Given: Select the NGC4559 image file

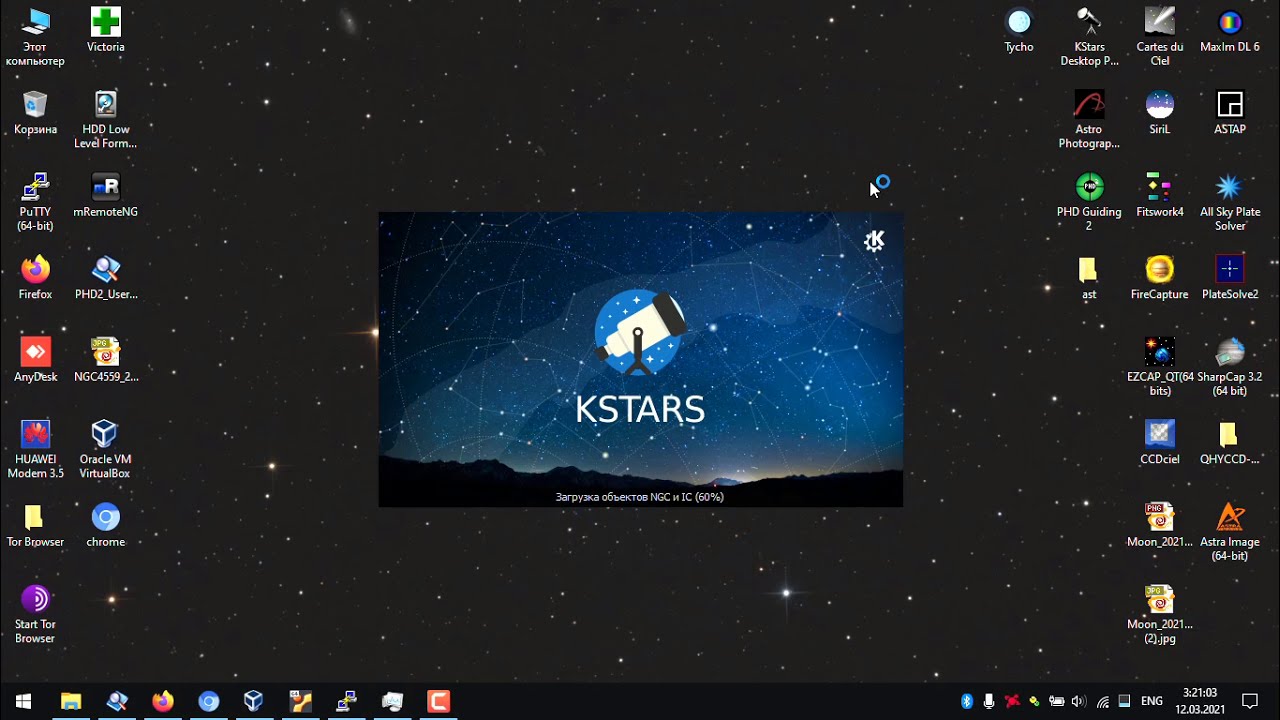Looking at the screenshot, I should [x=105, y=361].
